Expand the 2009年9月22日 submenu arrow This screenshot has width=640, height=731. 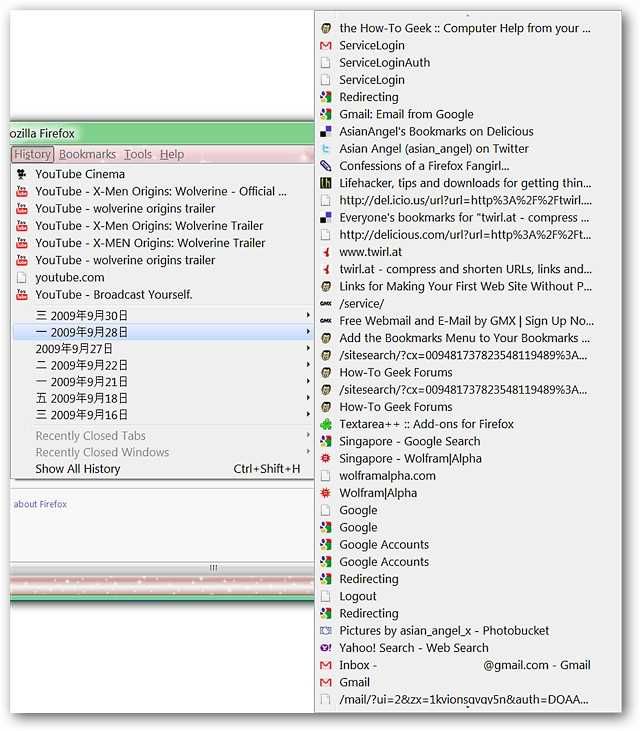[x=308, y=365]
